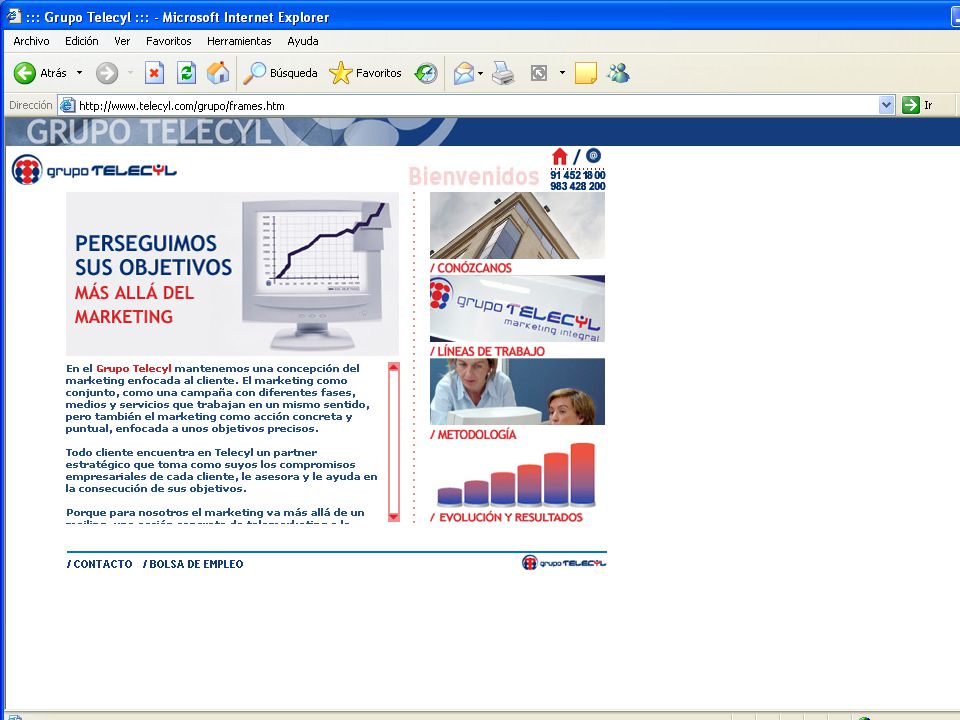960x720 pixels.
Task: Go to browser Home page icon
Action: (218, 73)
